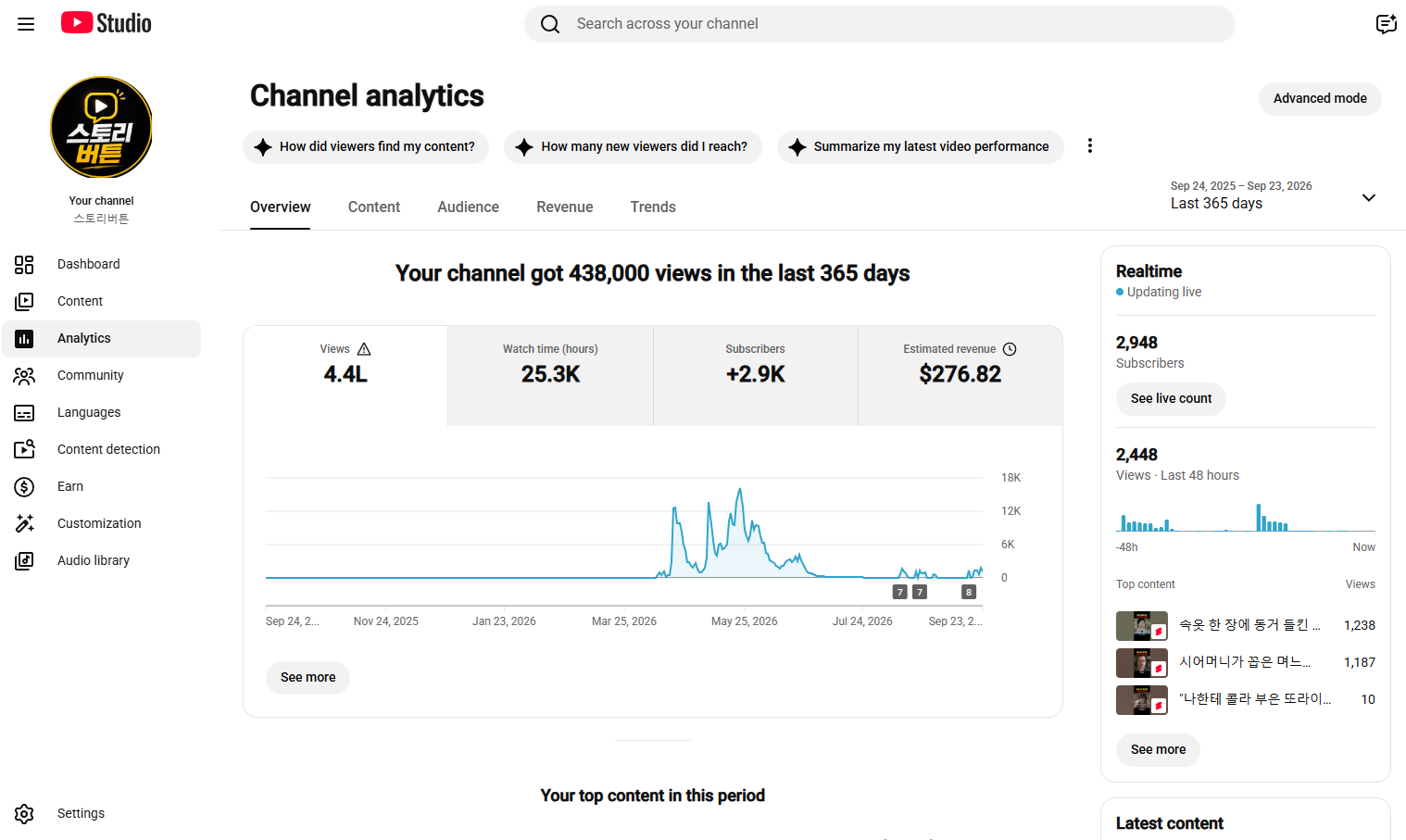Select the Subscribers +2.9K metric card
1406x840 pixels.
click(x=755, y=376)
